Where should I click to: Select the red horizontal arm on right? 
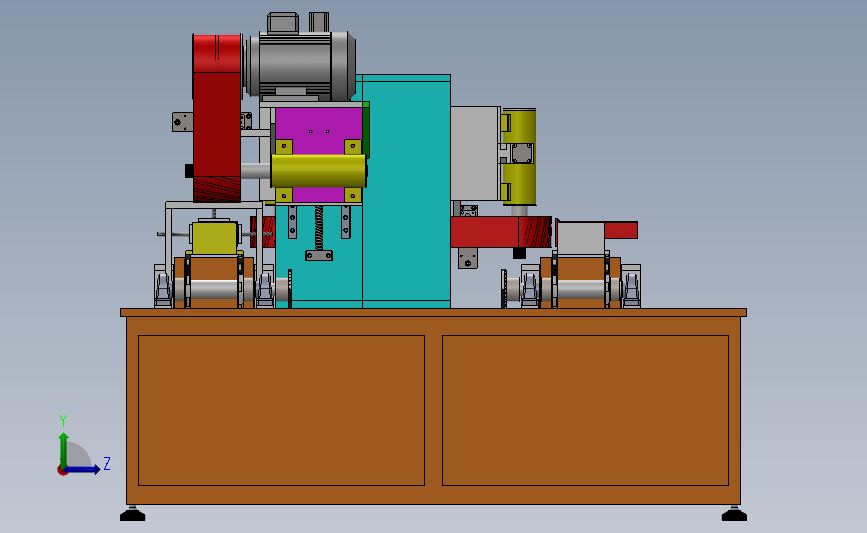pyautogui.click(x=500, y=232)
